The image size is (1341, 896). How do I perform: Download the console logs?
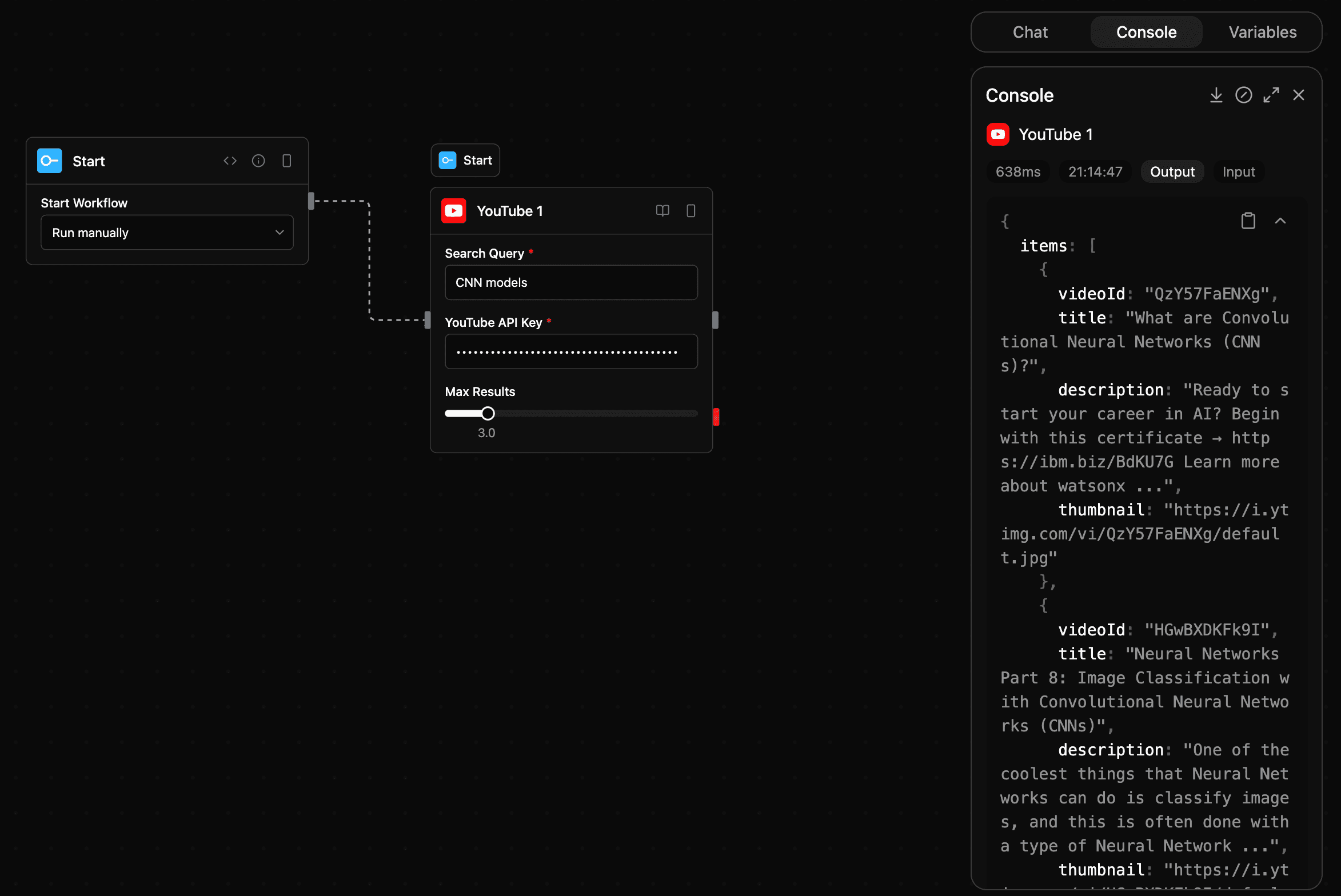[1216, 95]
